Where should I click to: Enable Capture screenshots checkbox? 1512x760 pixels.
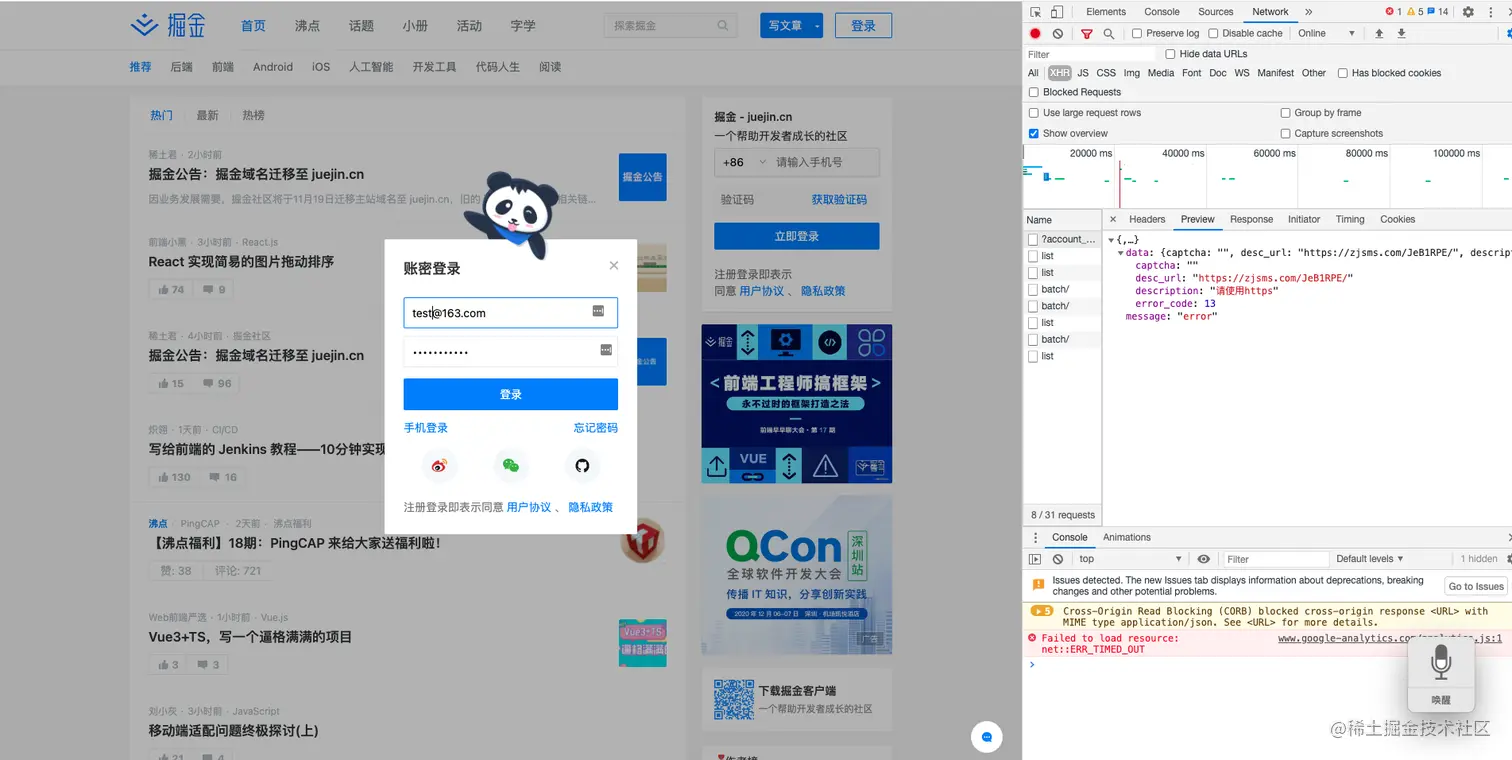1286,133
